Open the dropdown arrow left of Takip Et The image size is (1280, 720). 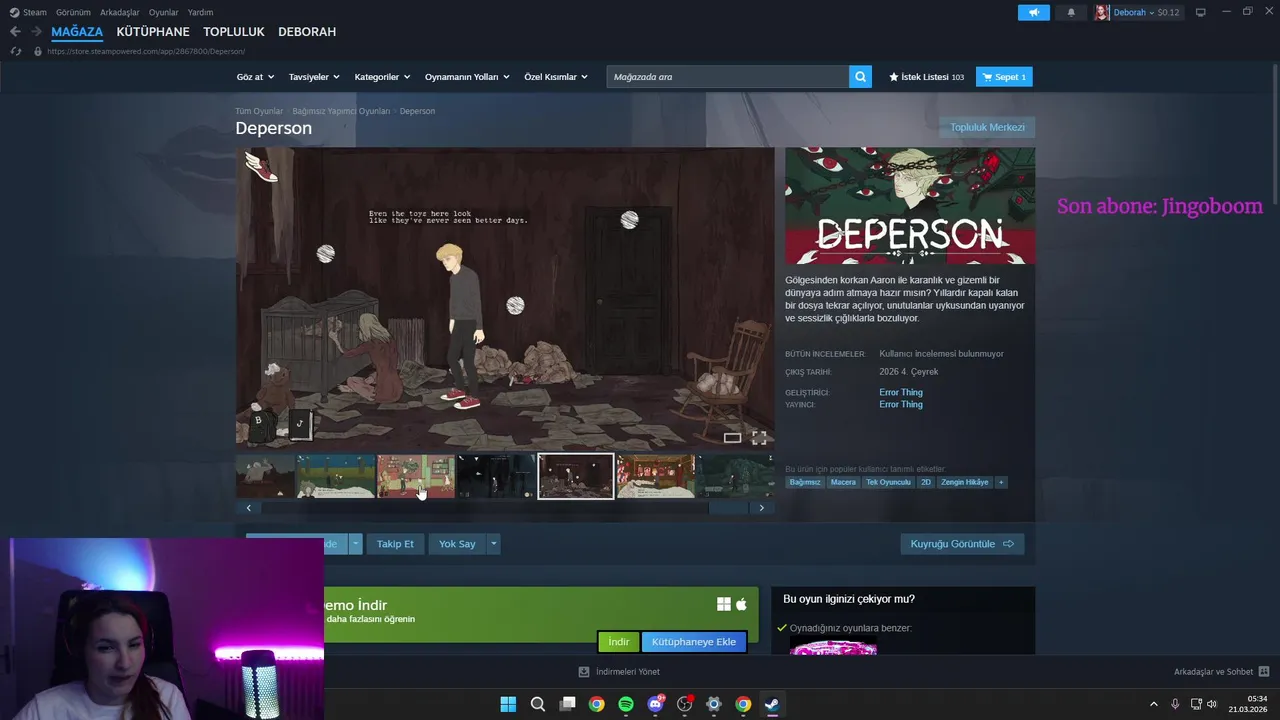click(355, 544)
